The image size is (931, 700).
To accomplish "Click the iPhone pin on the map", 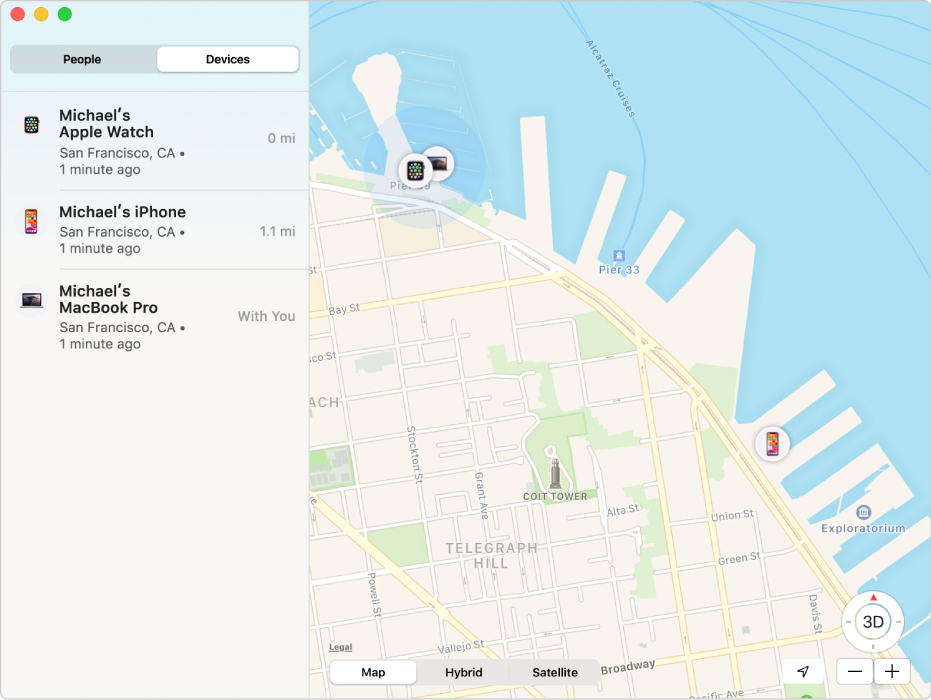I will (x=772, y=444).
